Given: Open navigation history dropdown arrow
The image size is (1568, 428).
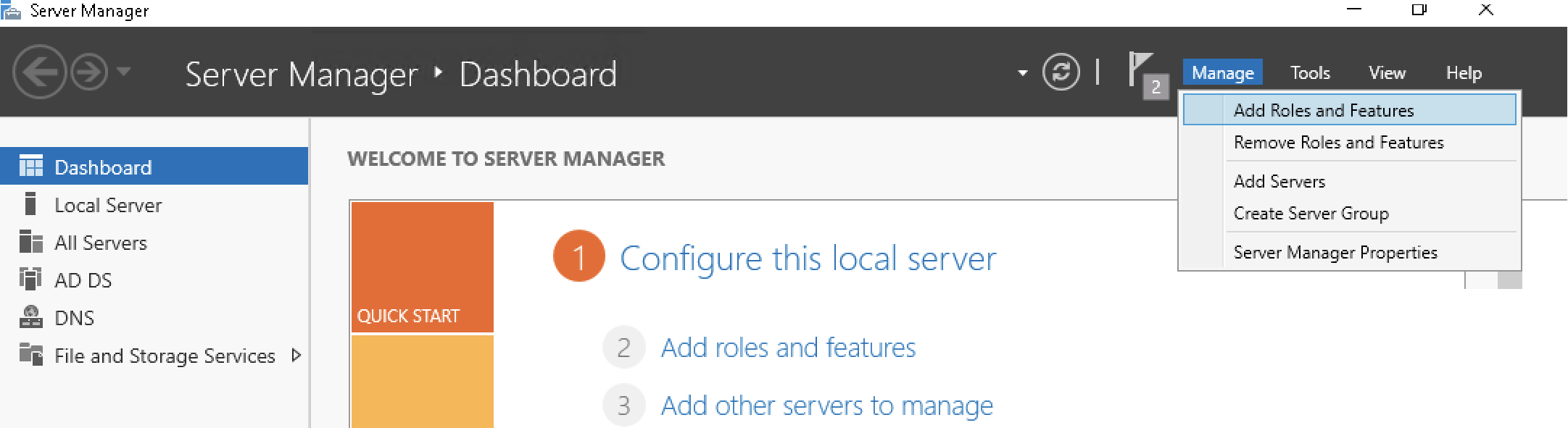Looking at the screenshot, I should click(124, 72).
